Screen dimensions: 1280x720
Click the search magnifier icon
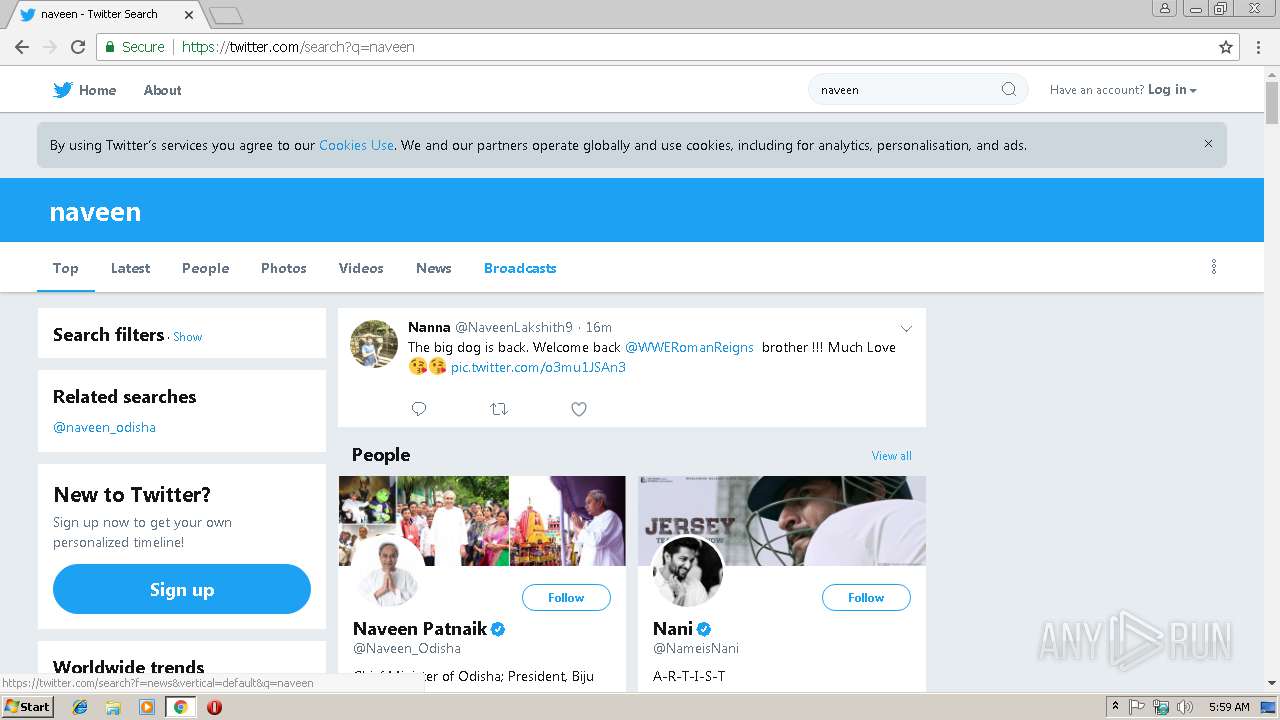[1008, 89]
